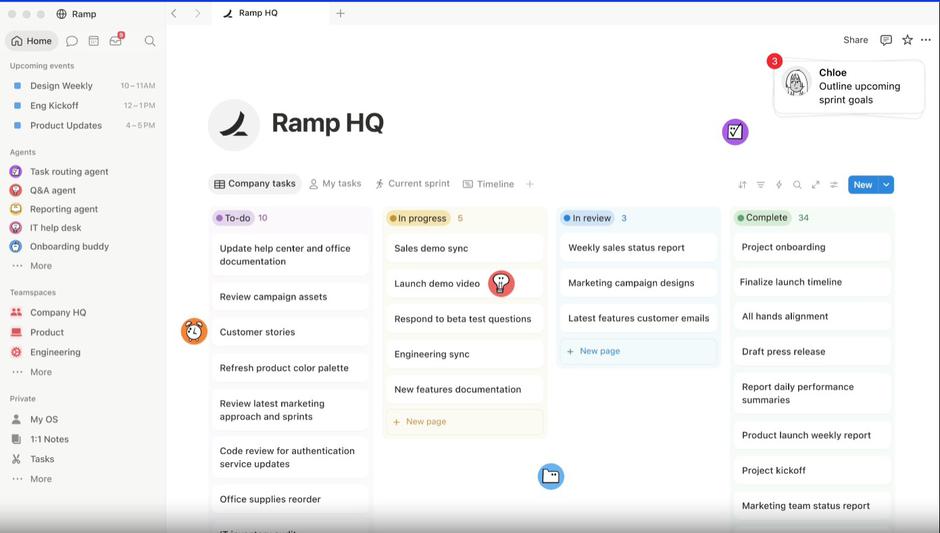Click the purple checklist floating icon
Image resolution: width=940 pixels, height=533 pixels.
(x=735, y=131)
